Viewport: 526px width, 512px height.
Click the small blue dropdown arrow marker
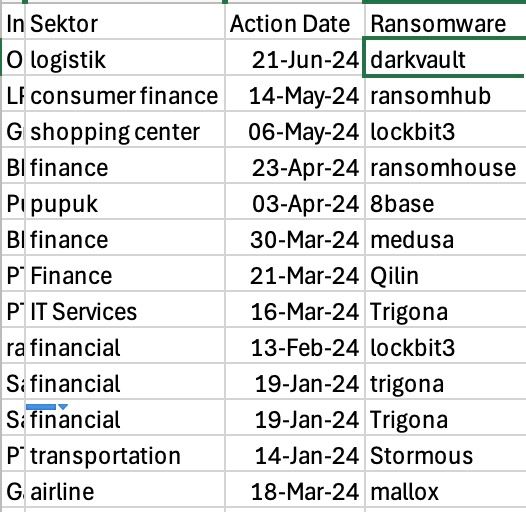coord(63,407)
